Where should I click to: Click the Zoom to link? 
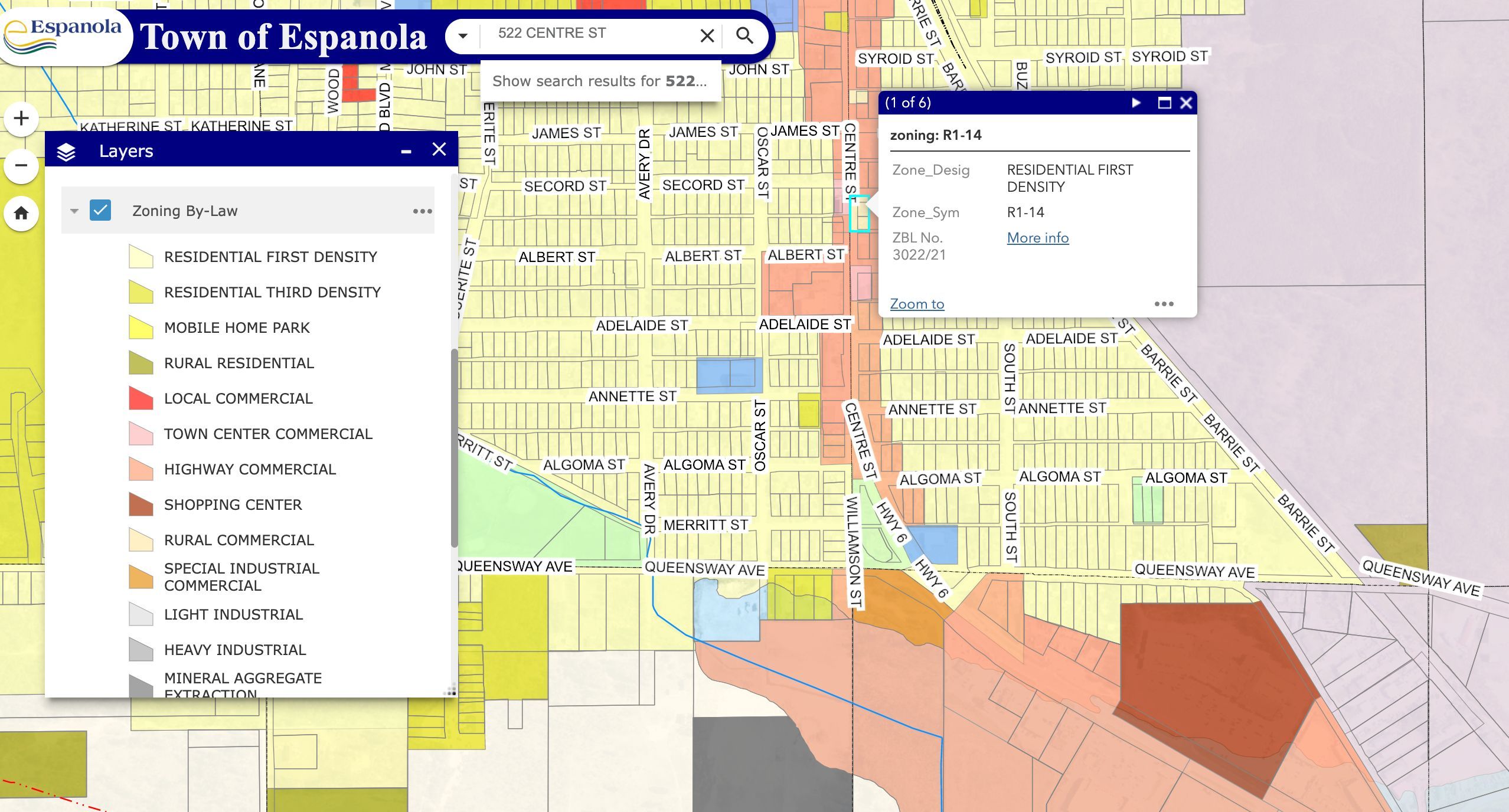(917, 304)
